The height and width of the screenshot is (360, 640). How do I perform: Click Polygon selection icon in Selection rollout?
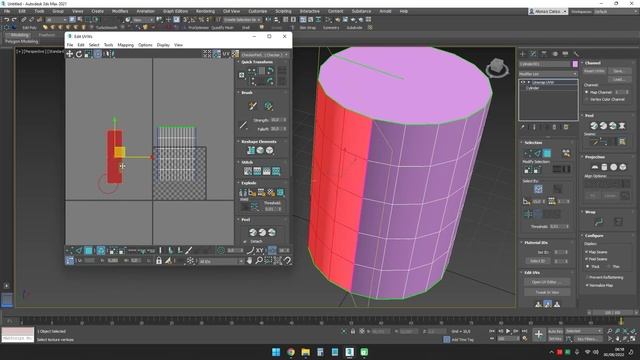point(547,153)
